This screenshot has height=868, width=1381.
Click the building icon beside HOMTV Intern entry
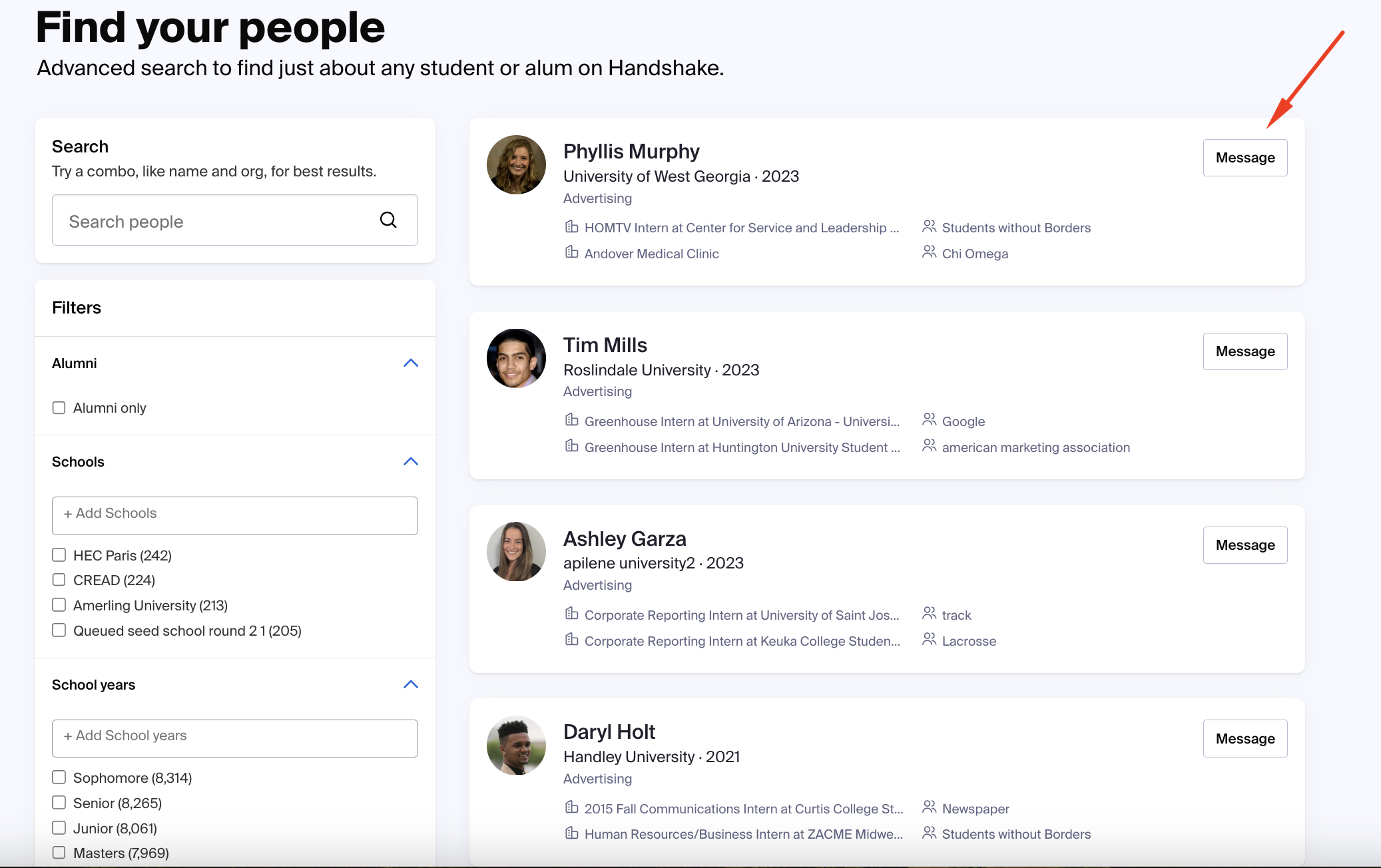[x=572, y=226]
